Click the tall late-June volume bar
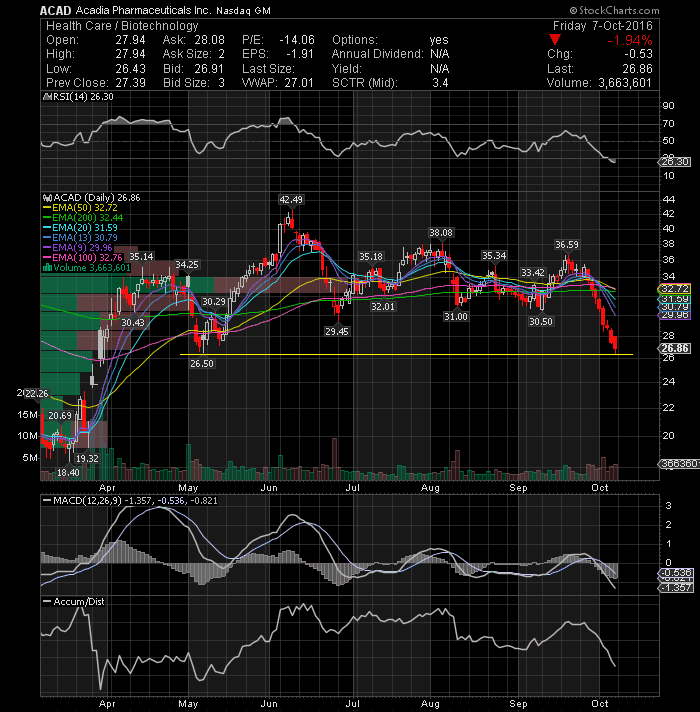This screenshot has height=712, width=700. pos(335,459)
